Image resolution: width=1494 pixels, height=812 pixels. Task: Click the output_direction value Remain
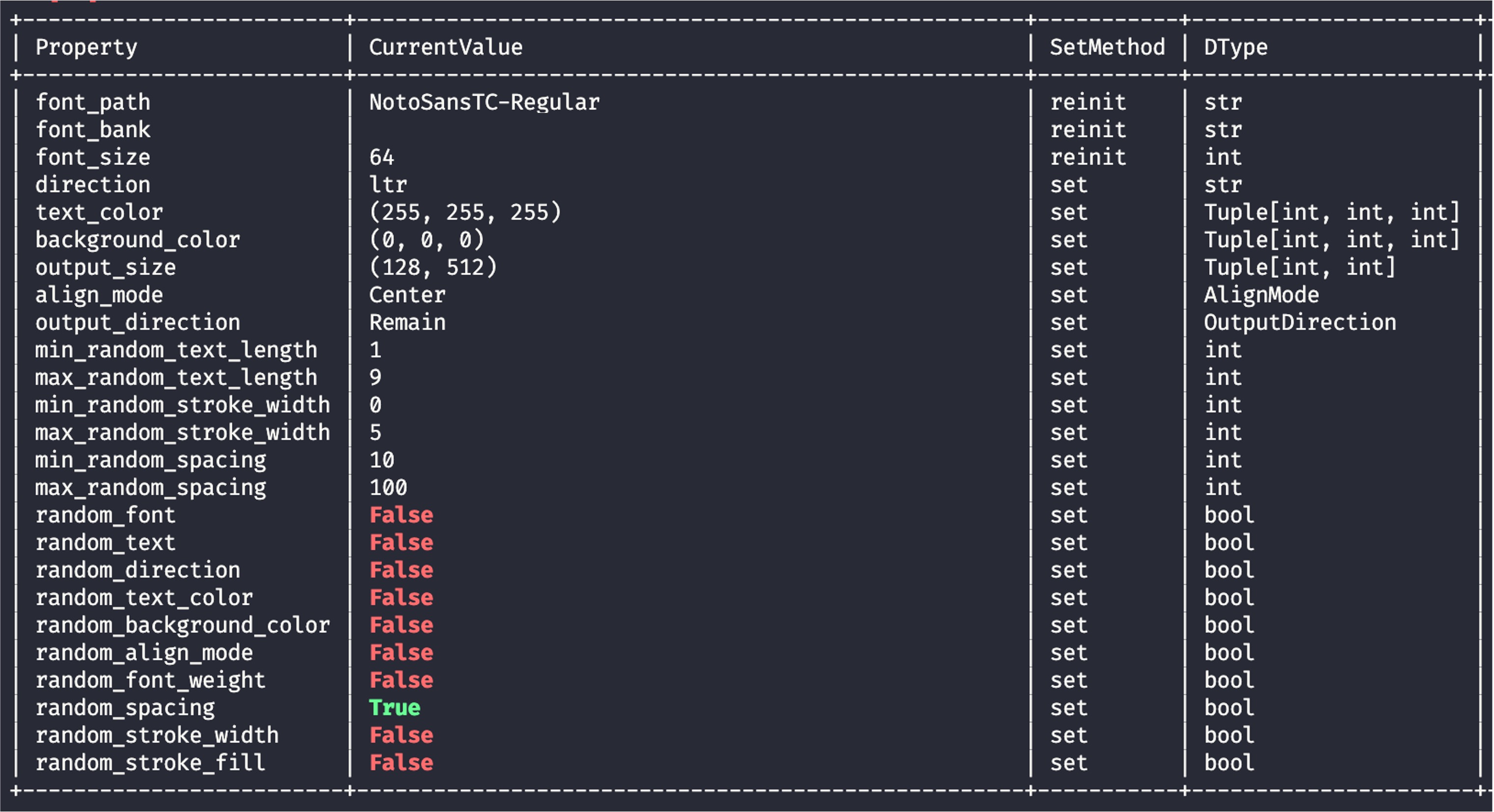pyautogui.click(x=407, y=323)
